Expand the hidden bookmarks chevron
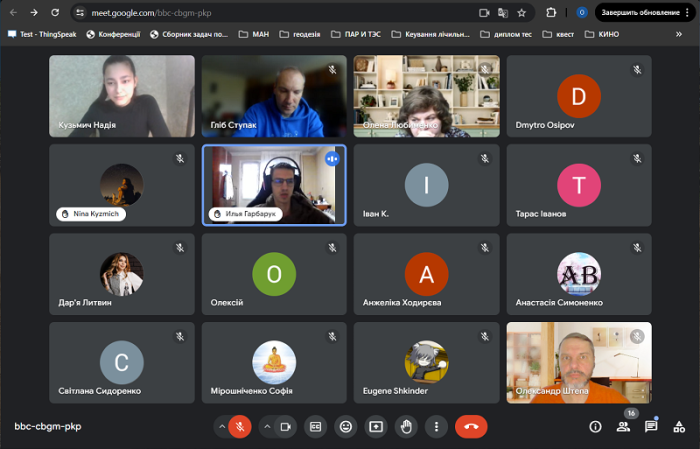700x449 pixels. [x=679, y=34]
